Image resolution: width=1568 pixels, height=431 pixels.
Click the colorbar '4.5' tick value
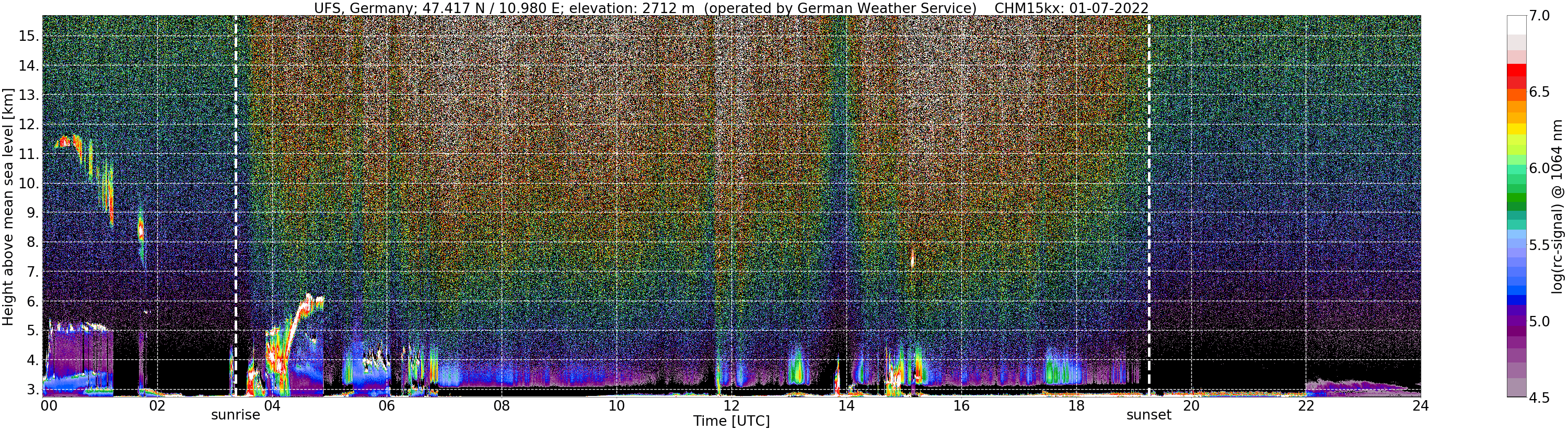[x=1539, y=398]
